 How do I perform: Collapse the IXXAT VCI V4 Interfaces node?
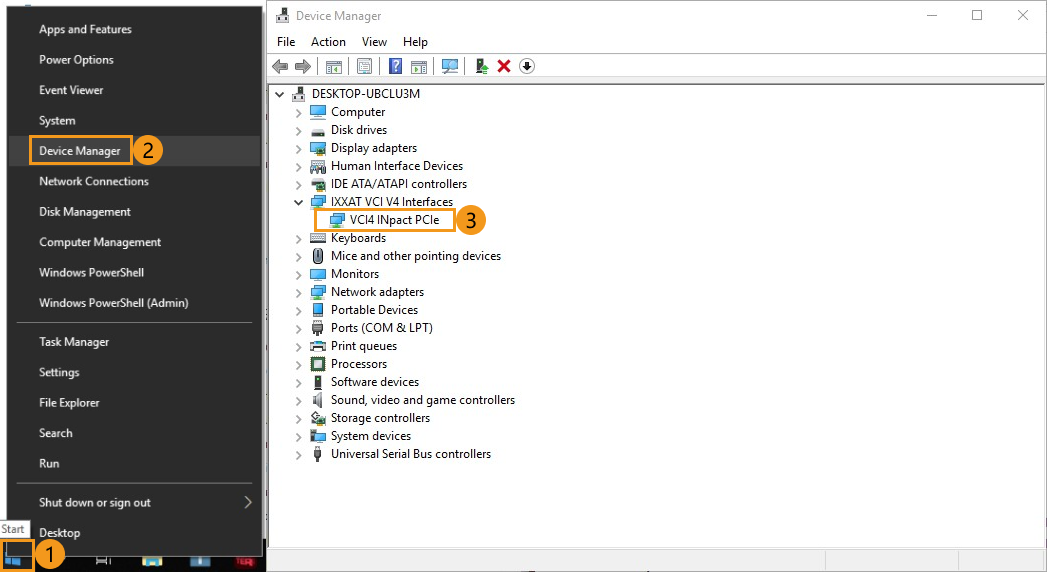(x=298, y=202)
